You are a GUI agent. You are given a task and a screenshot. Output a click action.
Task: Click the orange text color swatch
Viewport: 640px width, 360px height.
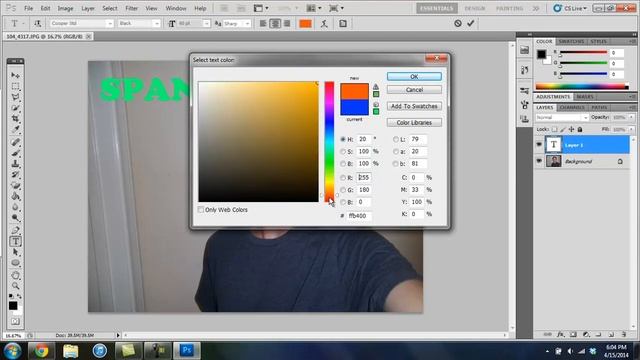click(x=305, y=24)
